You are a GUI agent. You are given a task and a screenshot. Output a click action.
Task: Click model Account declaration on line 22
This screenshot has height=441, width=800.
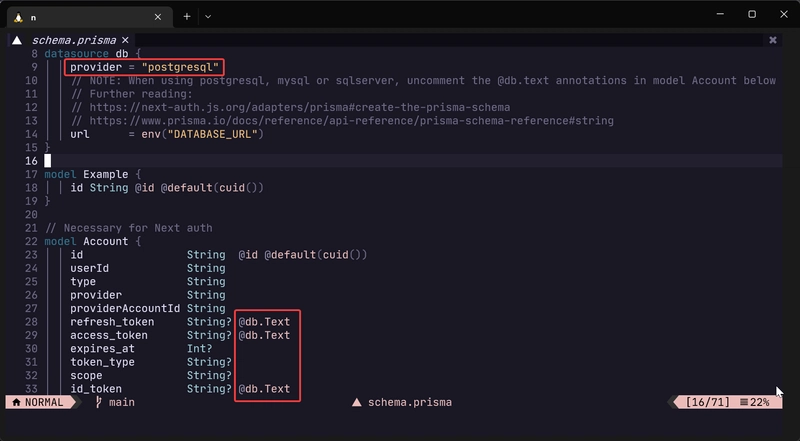tap(93, 241)
